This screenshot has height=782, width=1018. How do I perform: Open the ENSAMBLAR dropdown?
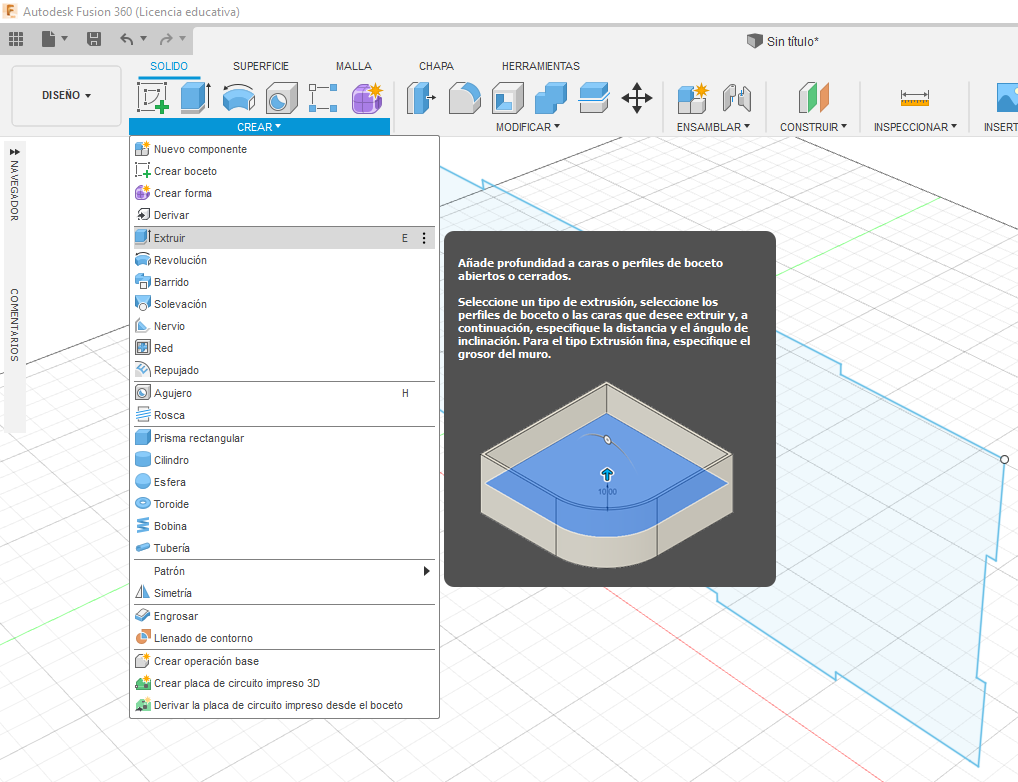point(713,127)
